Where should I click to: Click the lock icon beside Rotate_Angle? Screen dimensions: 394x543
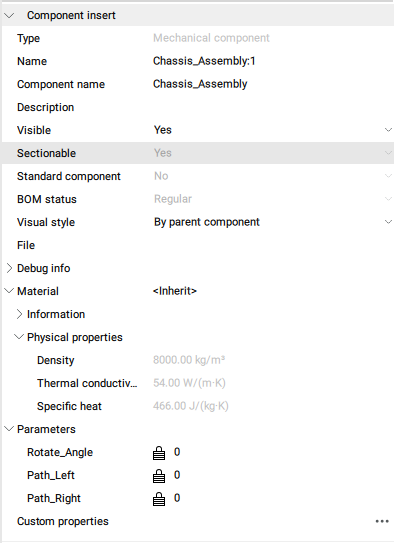(159, 453)
